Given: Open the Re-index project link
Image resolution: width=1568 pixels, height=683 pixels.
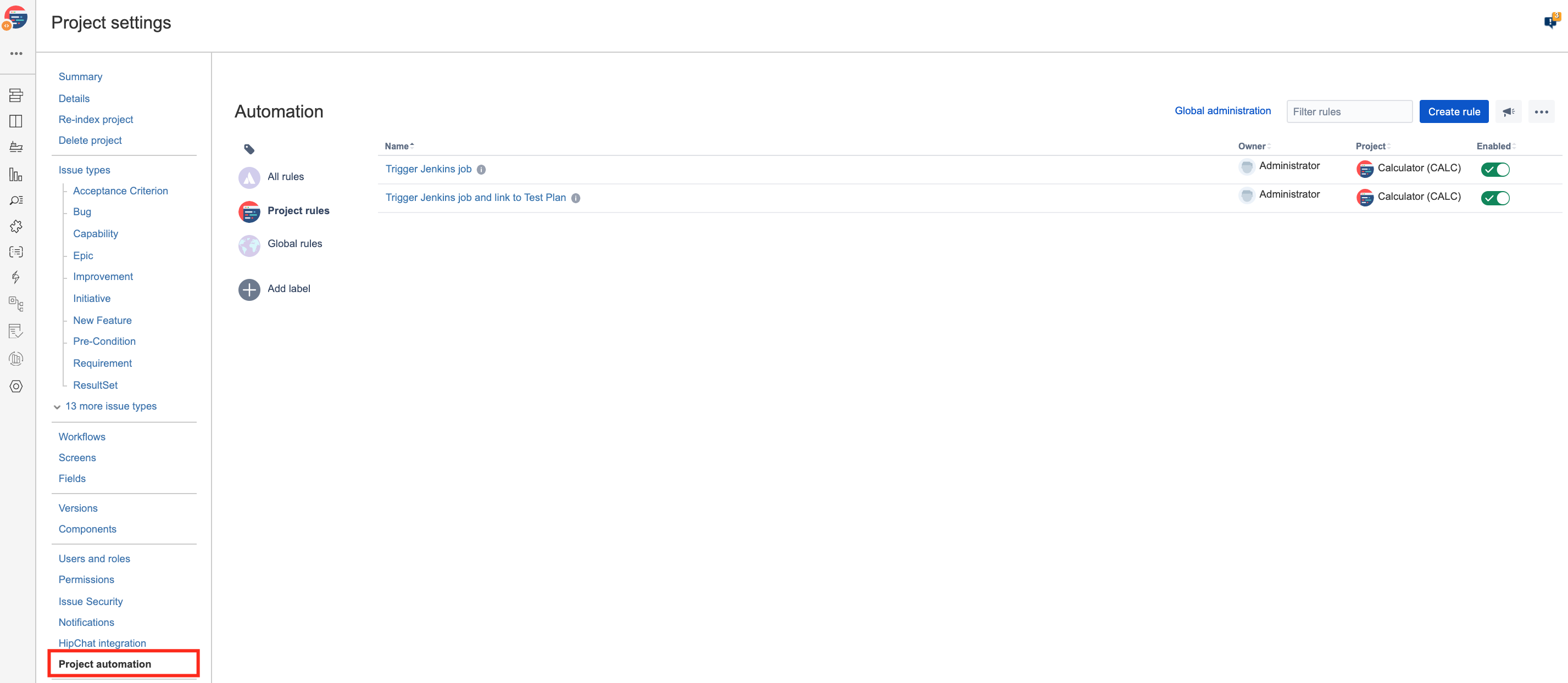Looking at the screenshot, I should (x=96, y=120).
